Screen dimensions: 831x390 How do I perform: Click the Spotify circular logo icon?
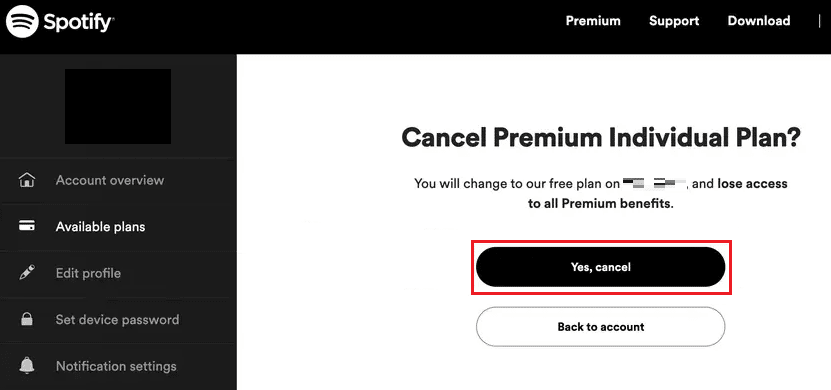(22, 21)
